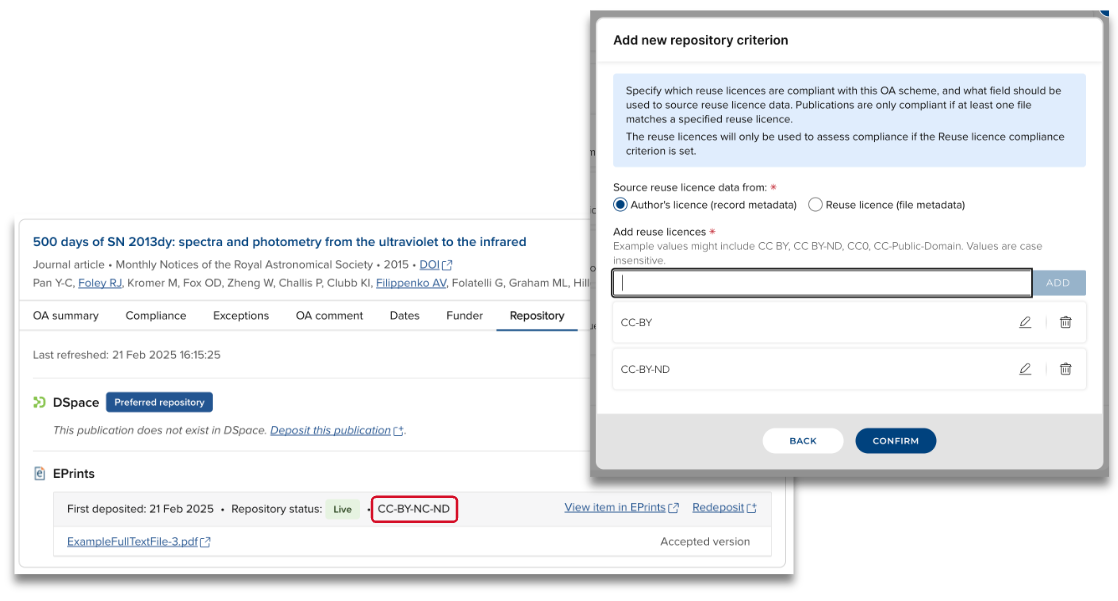1118x601 pixels.
Task: Edit the CC-BY licence entry
Action: click(1025, 322)
